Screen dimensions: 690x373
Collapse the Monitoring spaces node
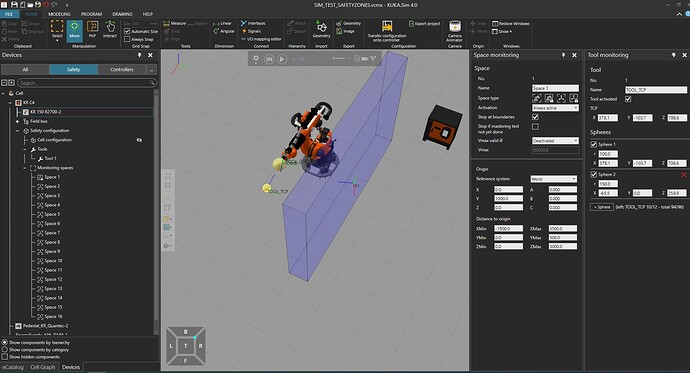pos(25,168)
